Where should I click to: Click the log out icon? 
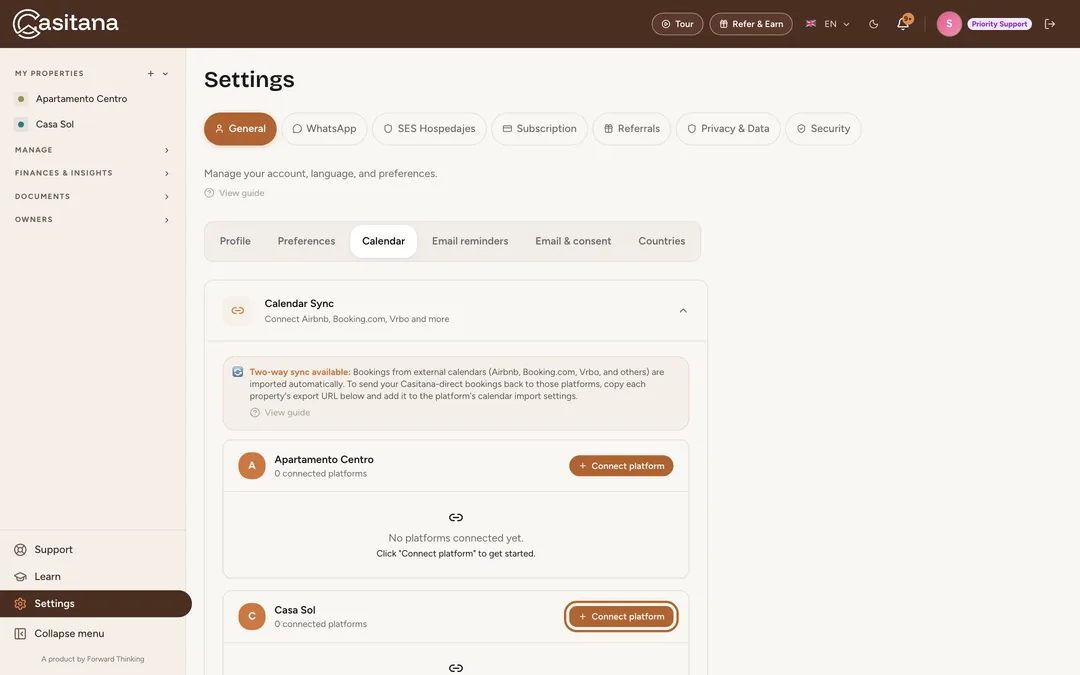(x=1050, y=24)
